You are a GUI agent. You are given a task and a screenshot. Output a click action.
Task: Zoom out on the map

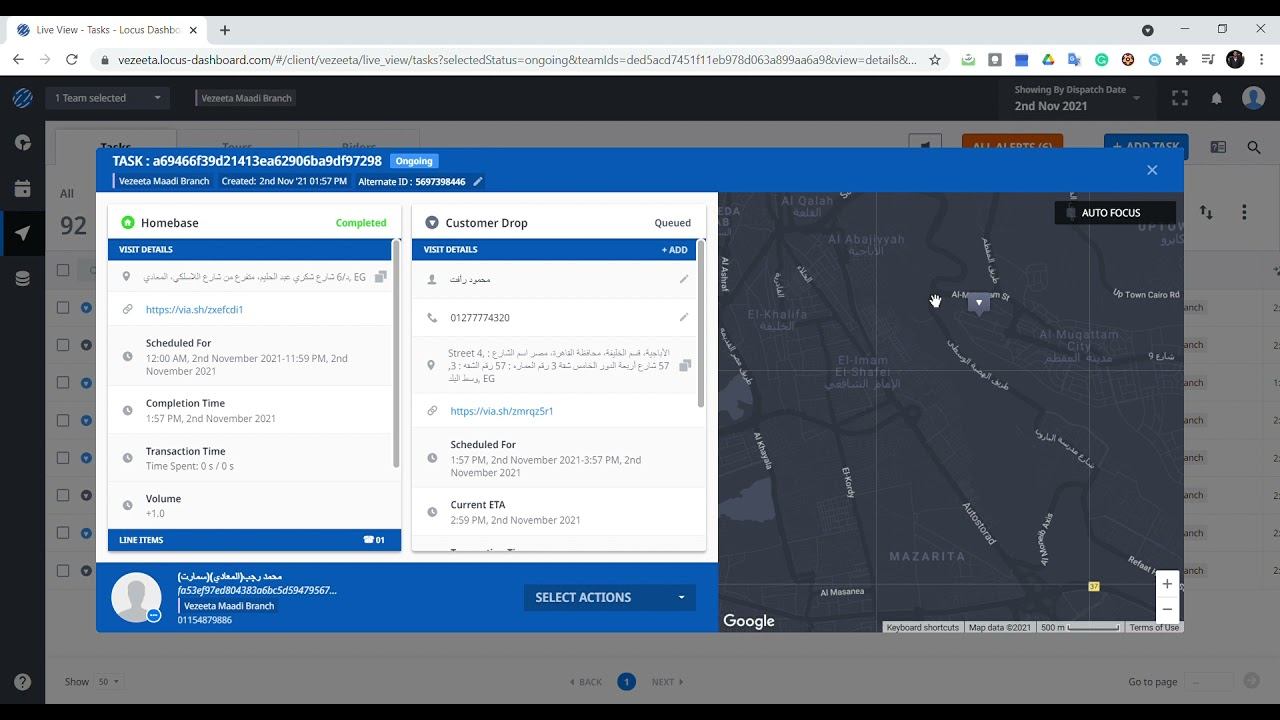point(1167,609)
